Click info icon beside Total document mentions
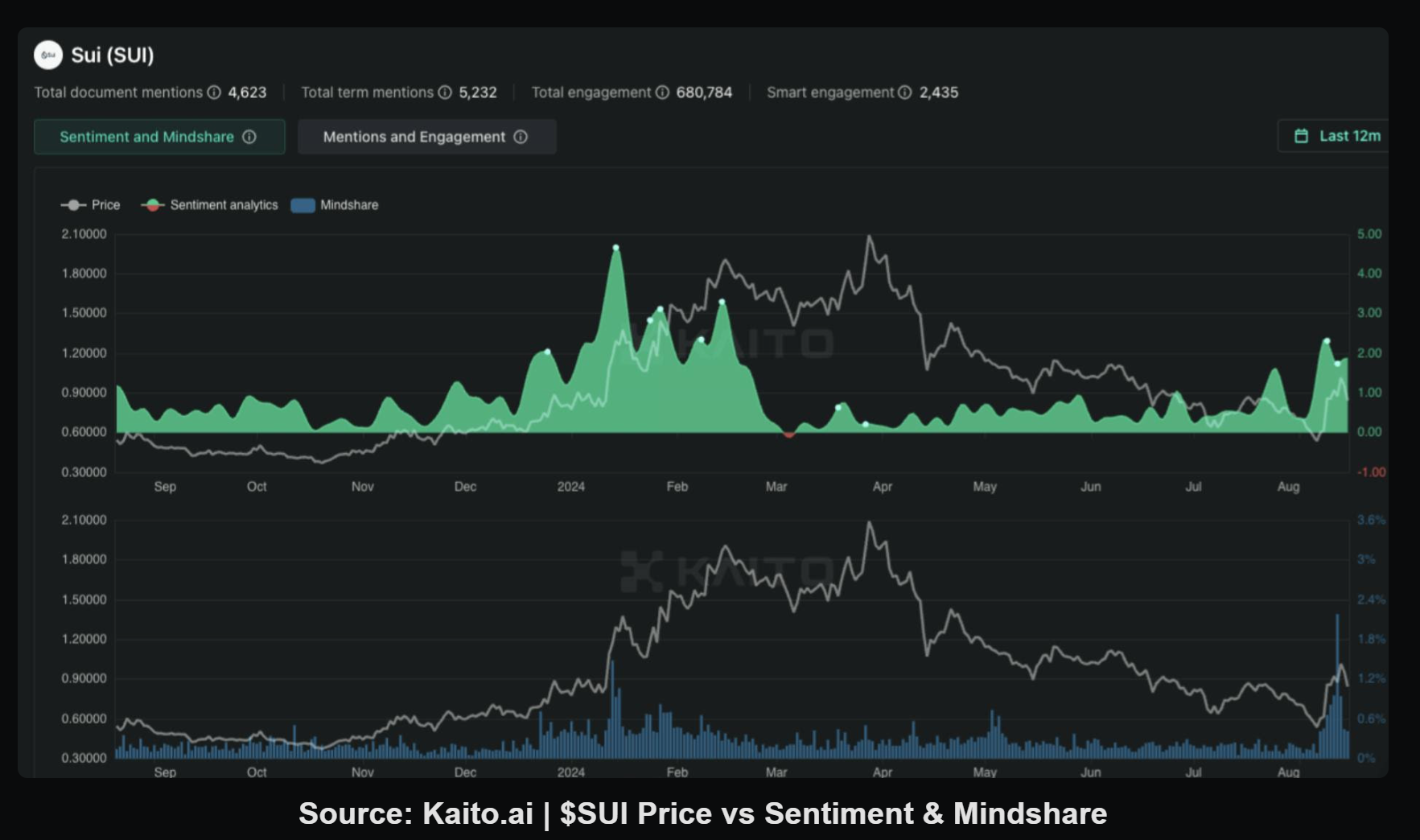The height and width of the screenshot is (840, 1420). tap(214, 93)
